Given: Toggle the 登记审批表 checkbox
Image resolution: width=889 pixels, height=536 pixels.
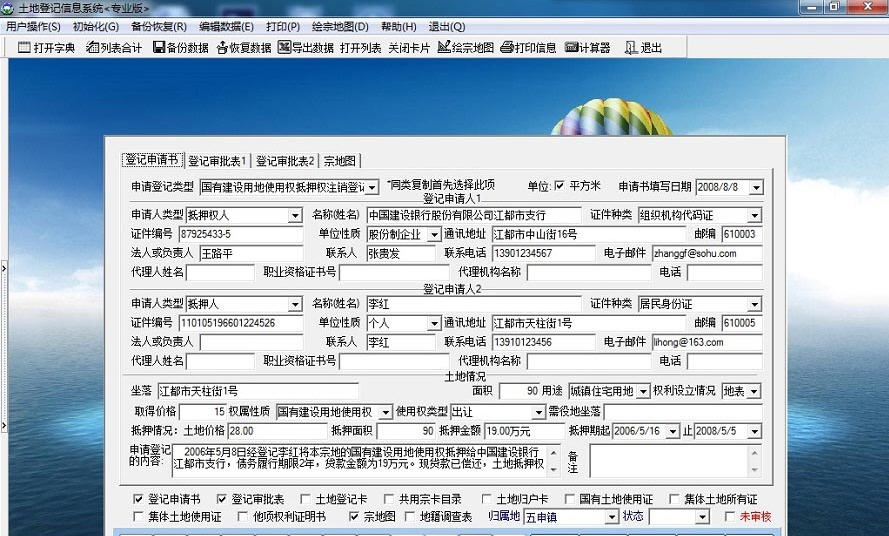Looking at the screenshot, I should 222,499.
